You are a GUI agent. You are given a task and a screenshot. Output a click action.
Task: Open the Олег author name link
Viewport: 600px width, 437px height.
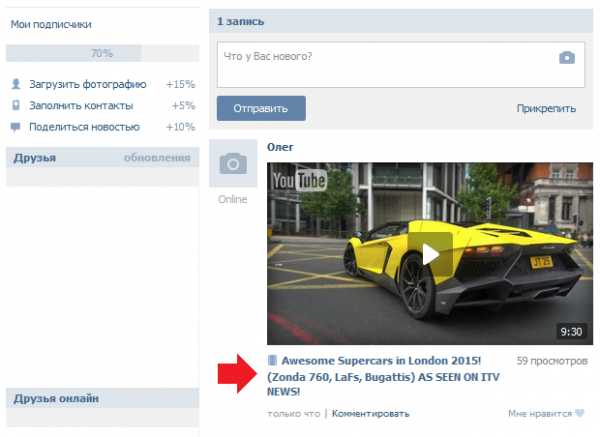(280, 147)
